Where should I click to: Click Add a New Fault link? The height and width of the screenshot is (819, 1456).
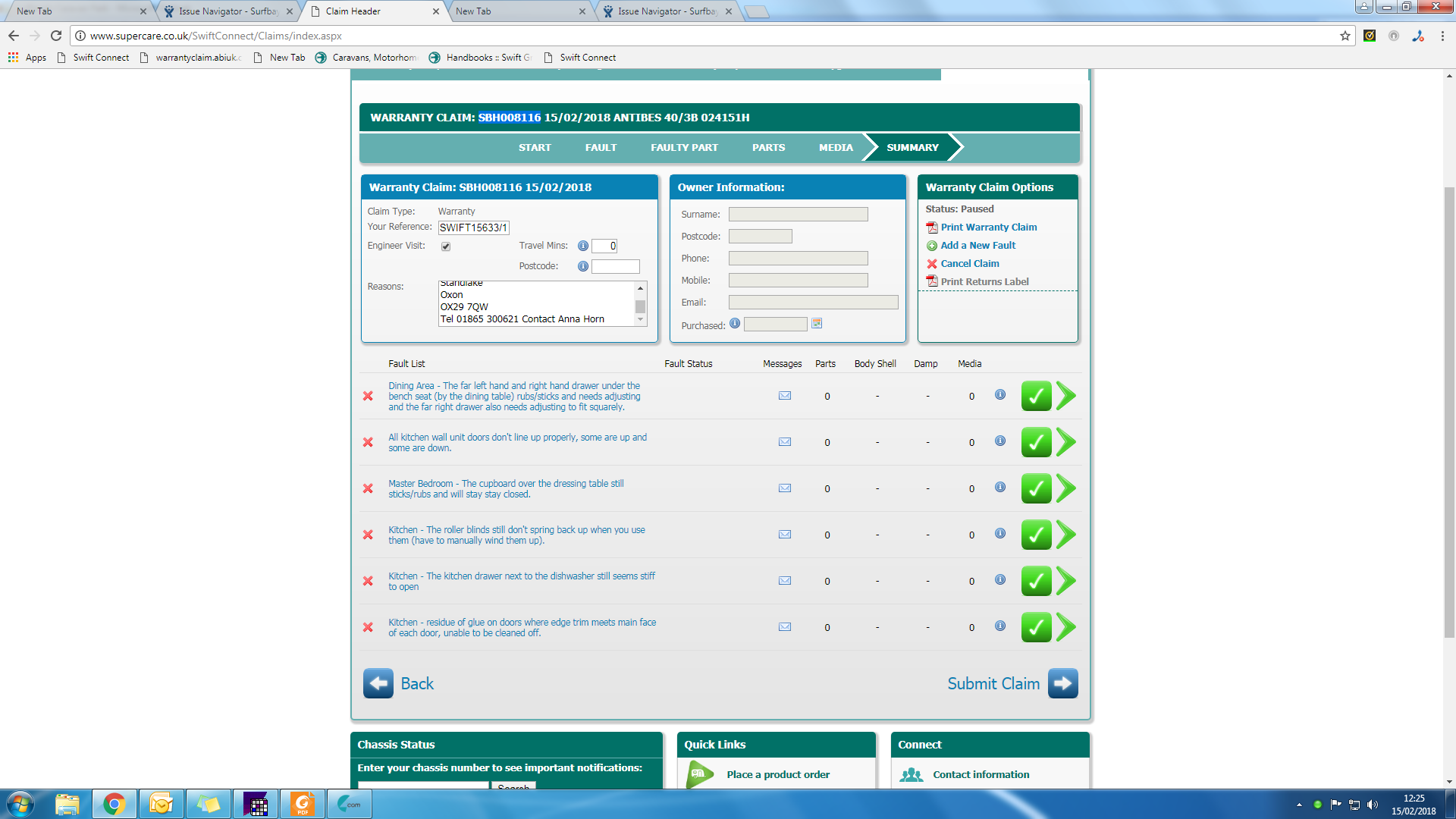[977, 246]
